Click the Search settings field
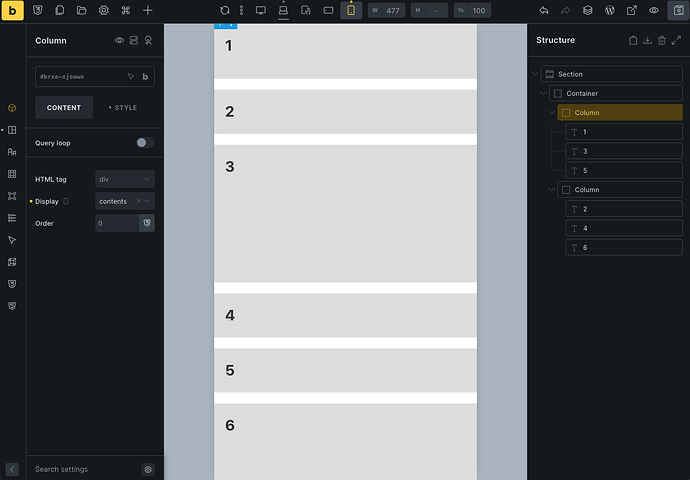 pos(86,469)
